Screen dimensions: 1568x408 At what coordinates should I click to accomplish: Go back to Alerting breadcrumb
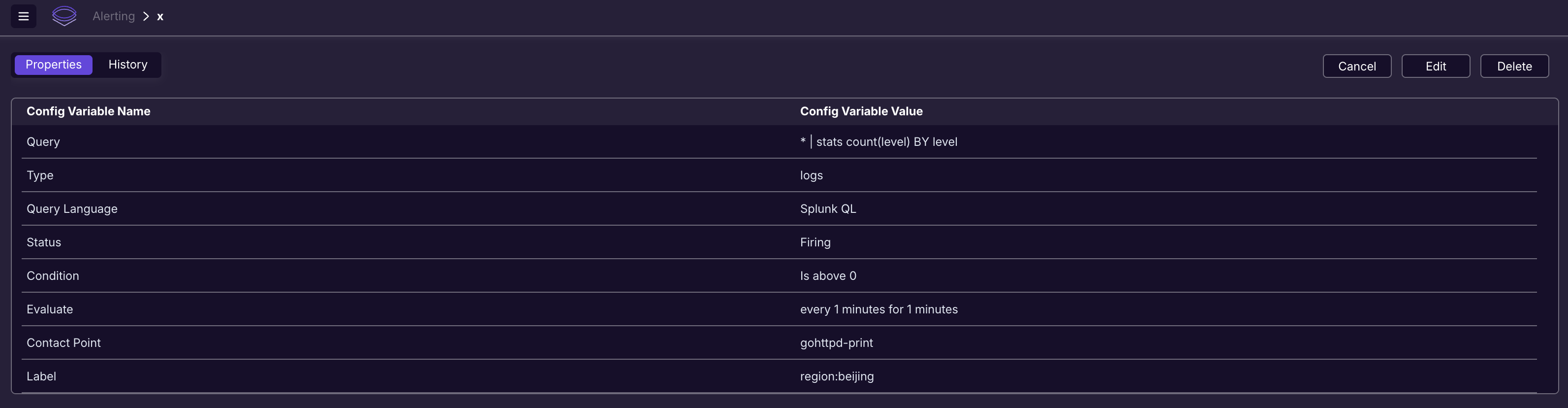tap(113, 16)
